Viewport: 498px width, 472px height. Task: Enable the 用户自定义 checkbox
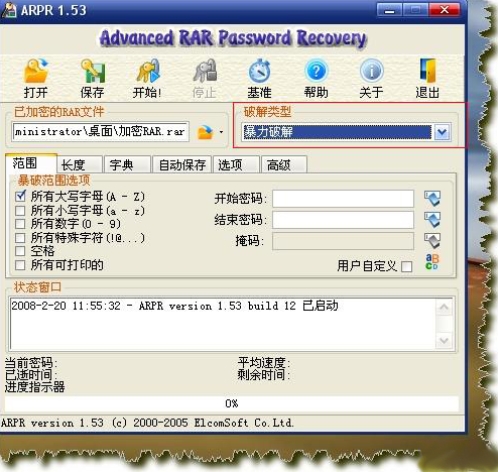(x=406, y=266)
